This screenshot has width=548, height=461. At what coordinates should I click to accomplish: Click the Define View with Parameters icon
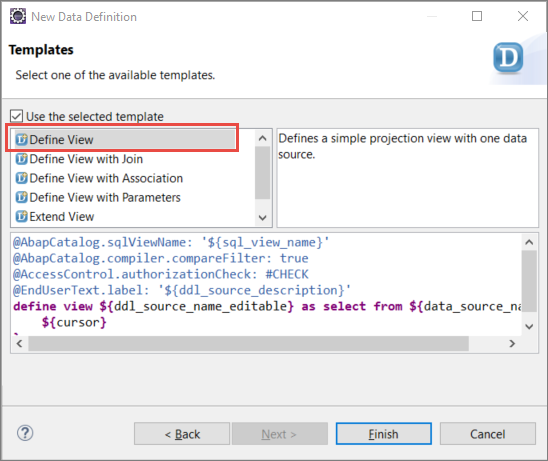pos(21,197)
